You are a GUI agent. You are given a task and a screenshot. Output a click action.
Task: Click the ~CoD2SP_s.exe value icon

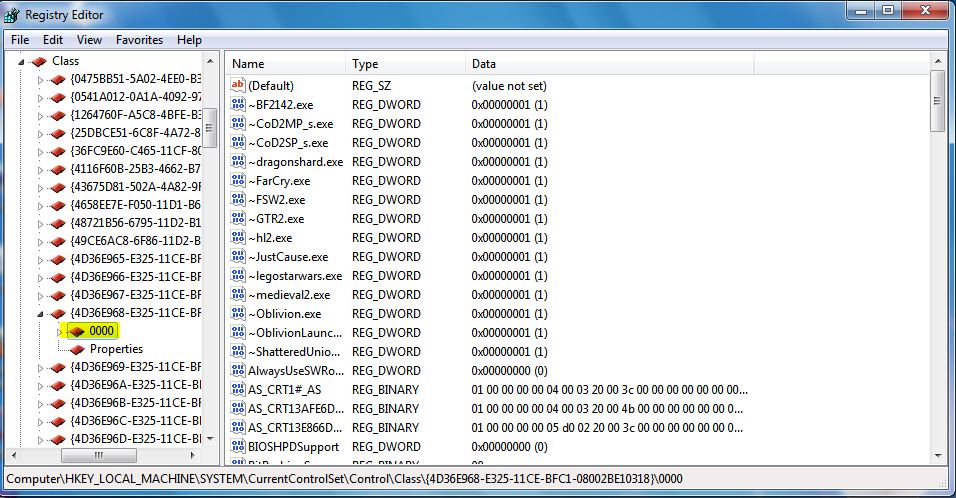click(x=238, y=142)
